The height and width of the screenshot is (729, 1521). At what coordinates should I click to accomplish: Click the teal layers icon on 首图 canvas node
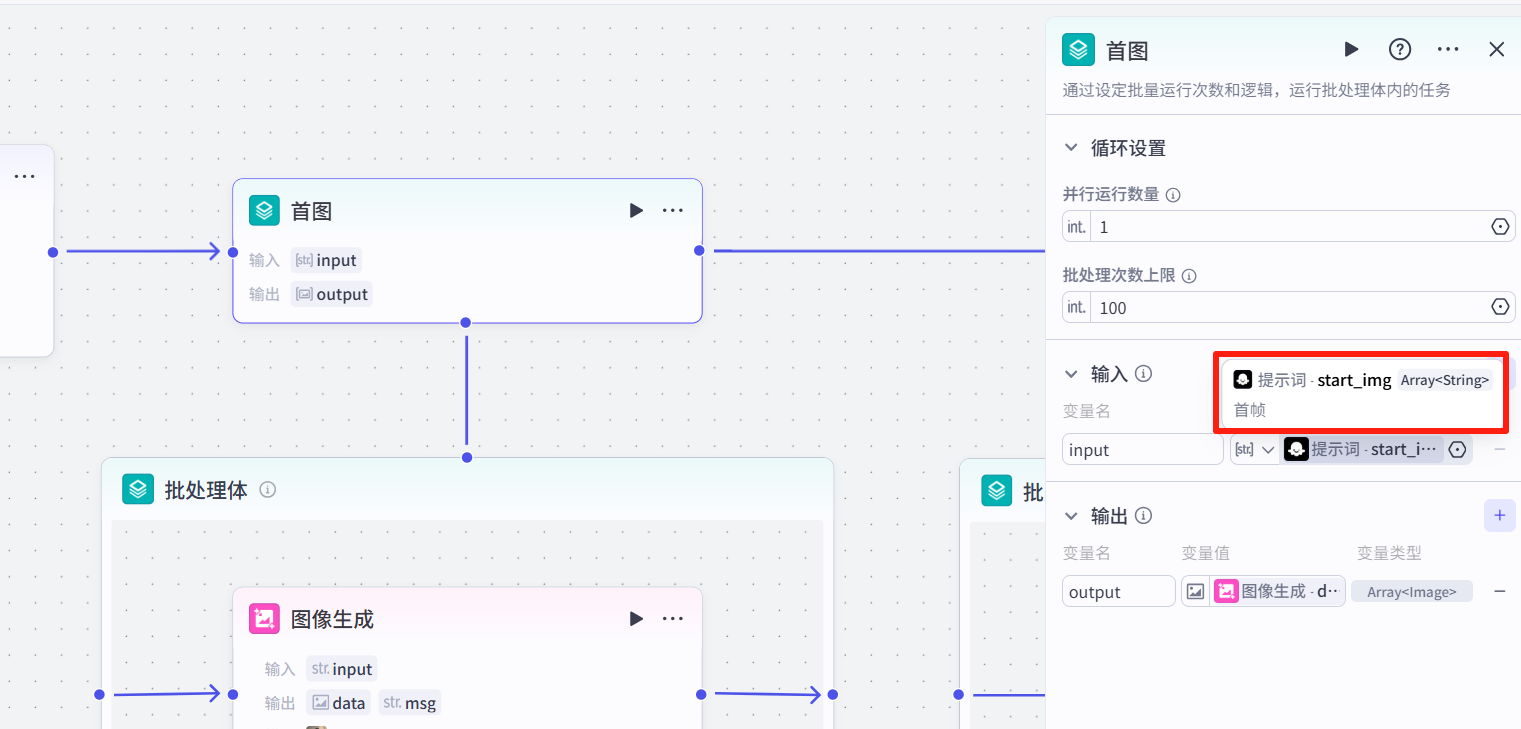[264, 211]
